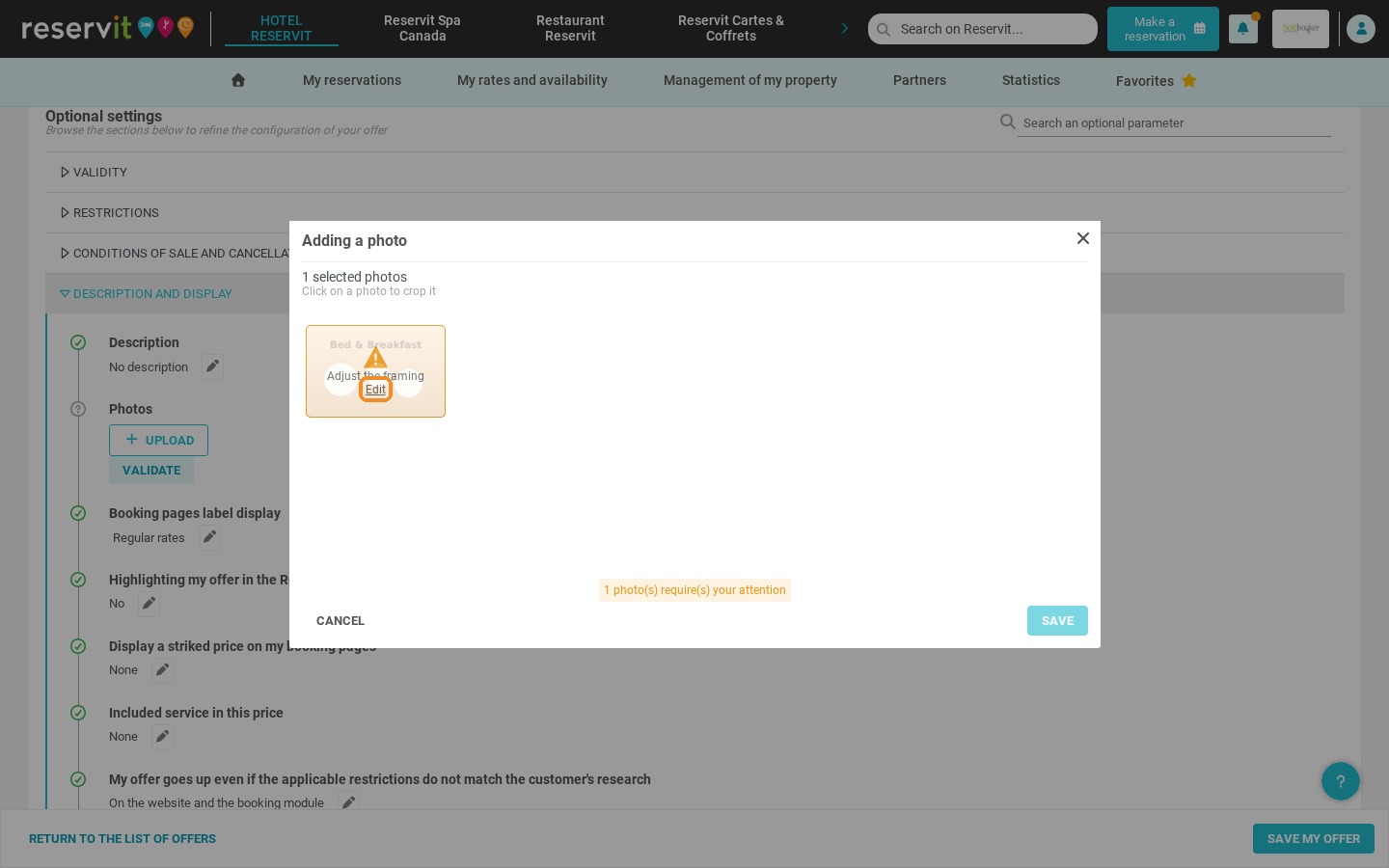1389x868 pixels.
Task: Open My reservations menu
Action: pyautogui.click(x=352, y=80)
